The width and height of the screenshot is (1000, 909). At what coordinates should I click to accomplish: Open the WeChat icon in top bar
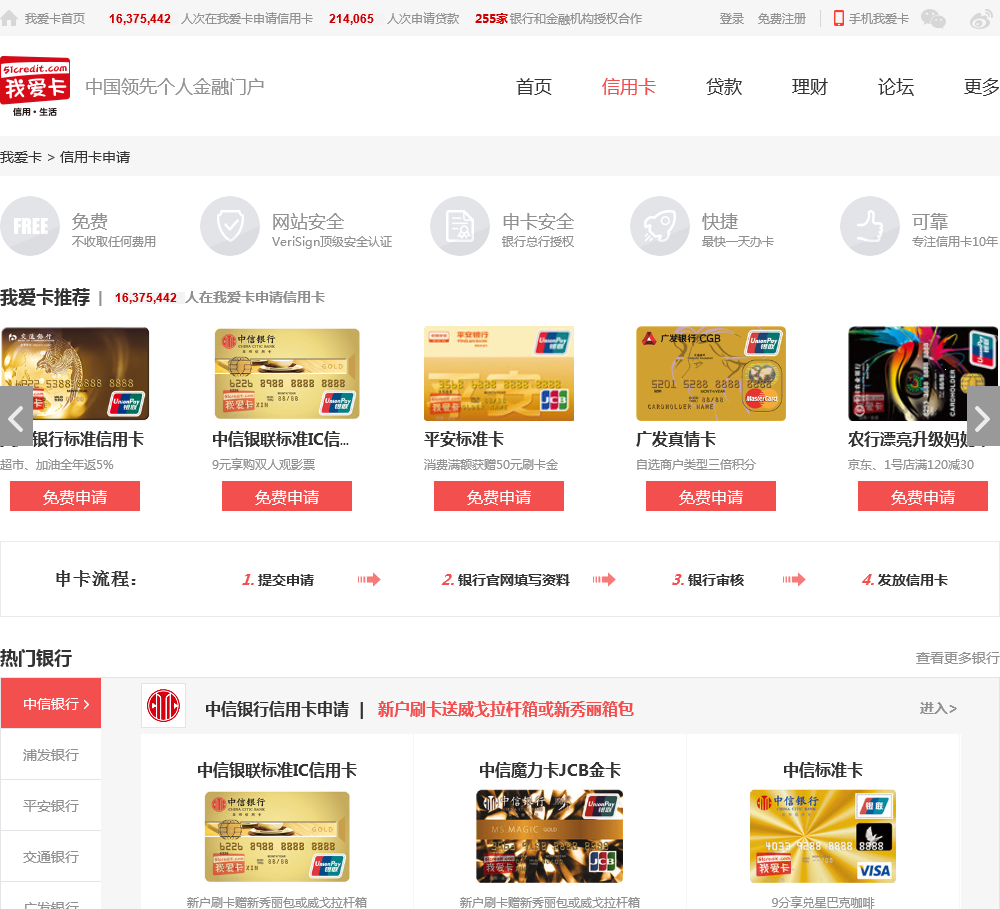coord(933,18)
